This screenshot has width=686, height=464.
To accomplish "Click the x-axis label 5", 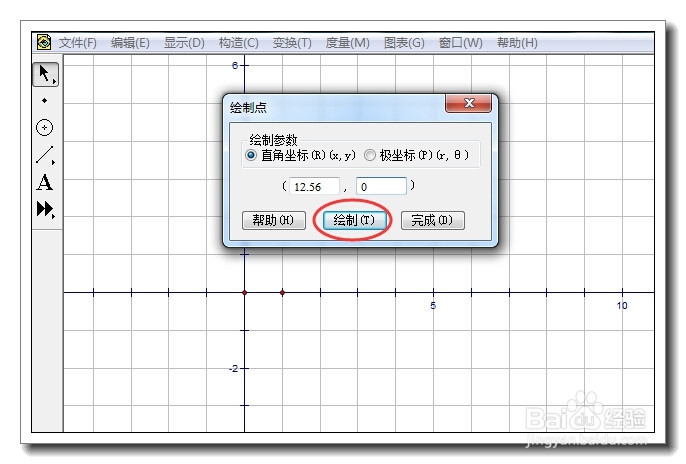I will tap(433, 305).
